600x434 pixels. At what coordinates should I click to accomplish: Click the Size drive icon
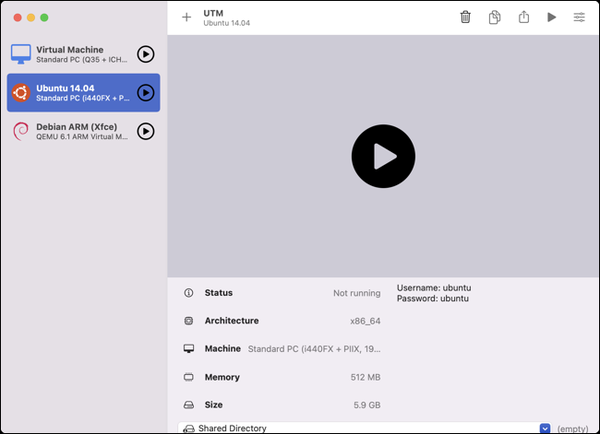pos(189,406)
